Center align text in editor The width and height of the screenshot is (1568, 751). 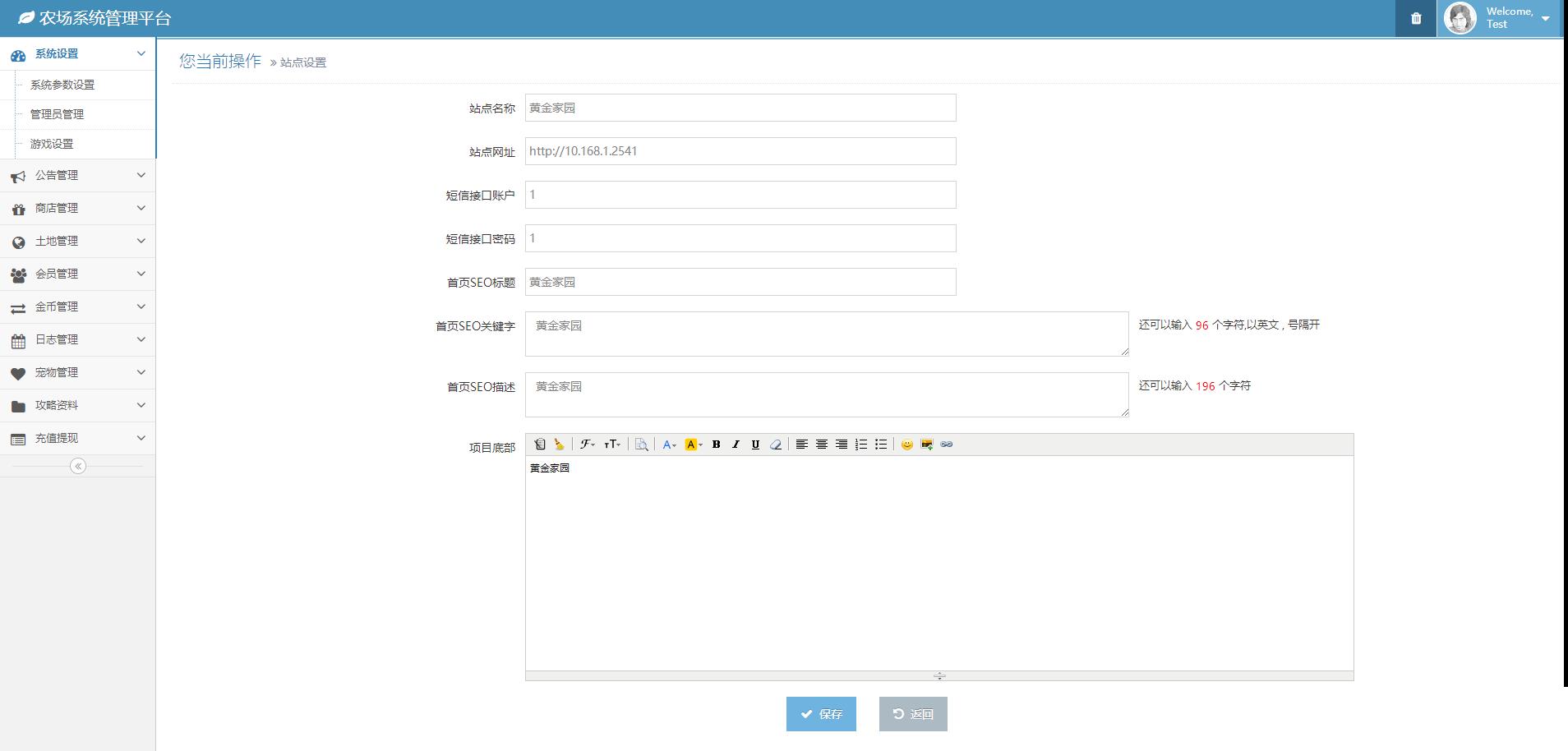tap(822, 445)
